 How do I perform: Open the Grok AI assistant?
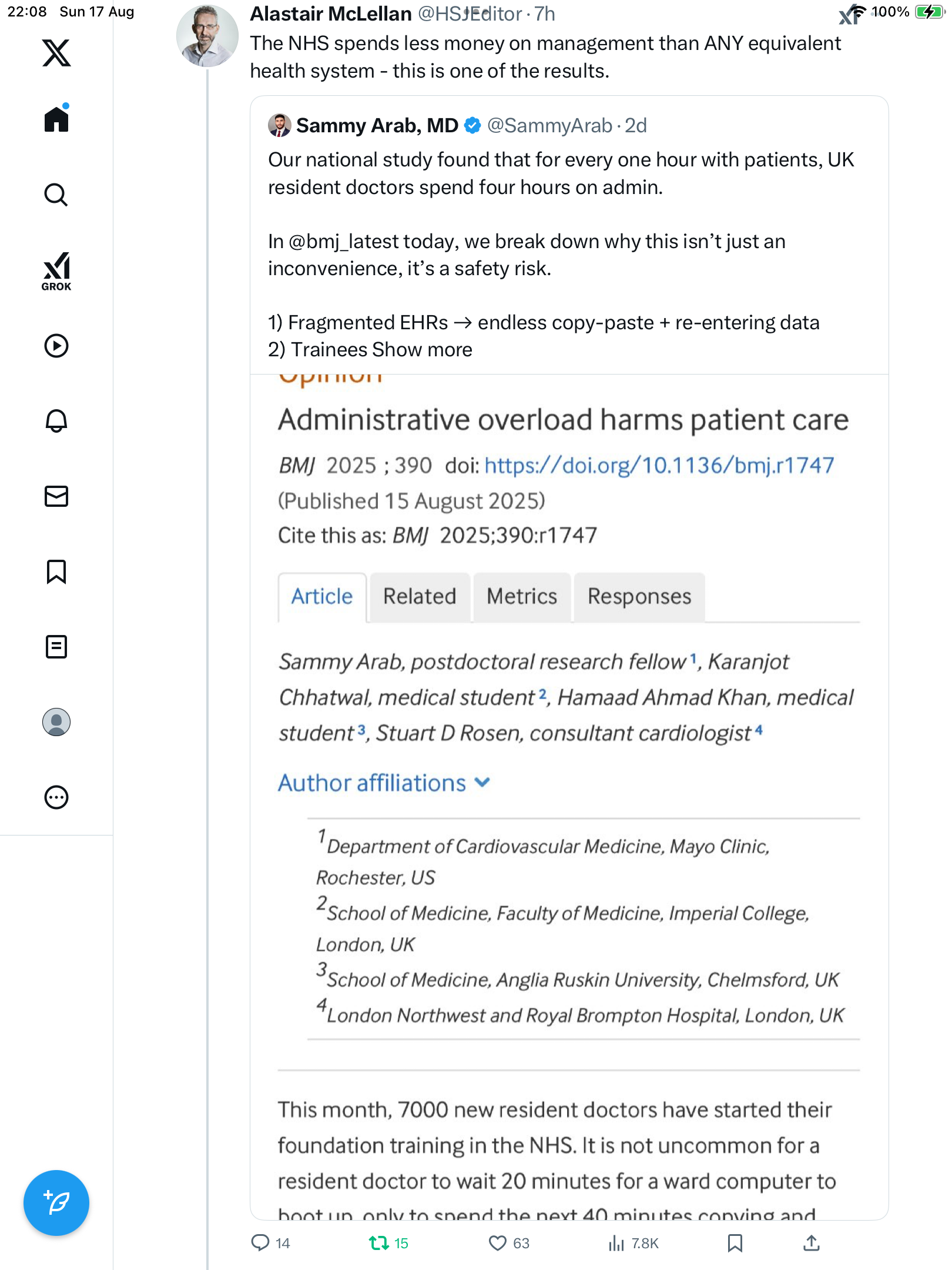(56, 271)
